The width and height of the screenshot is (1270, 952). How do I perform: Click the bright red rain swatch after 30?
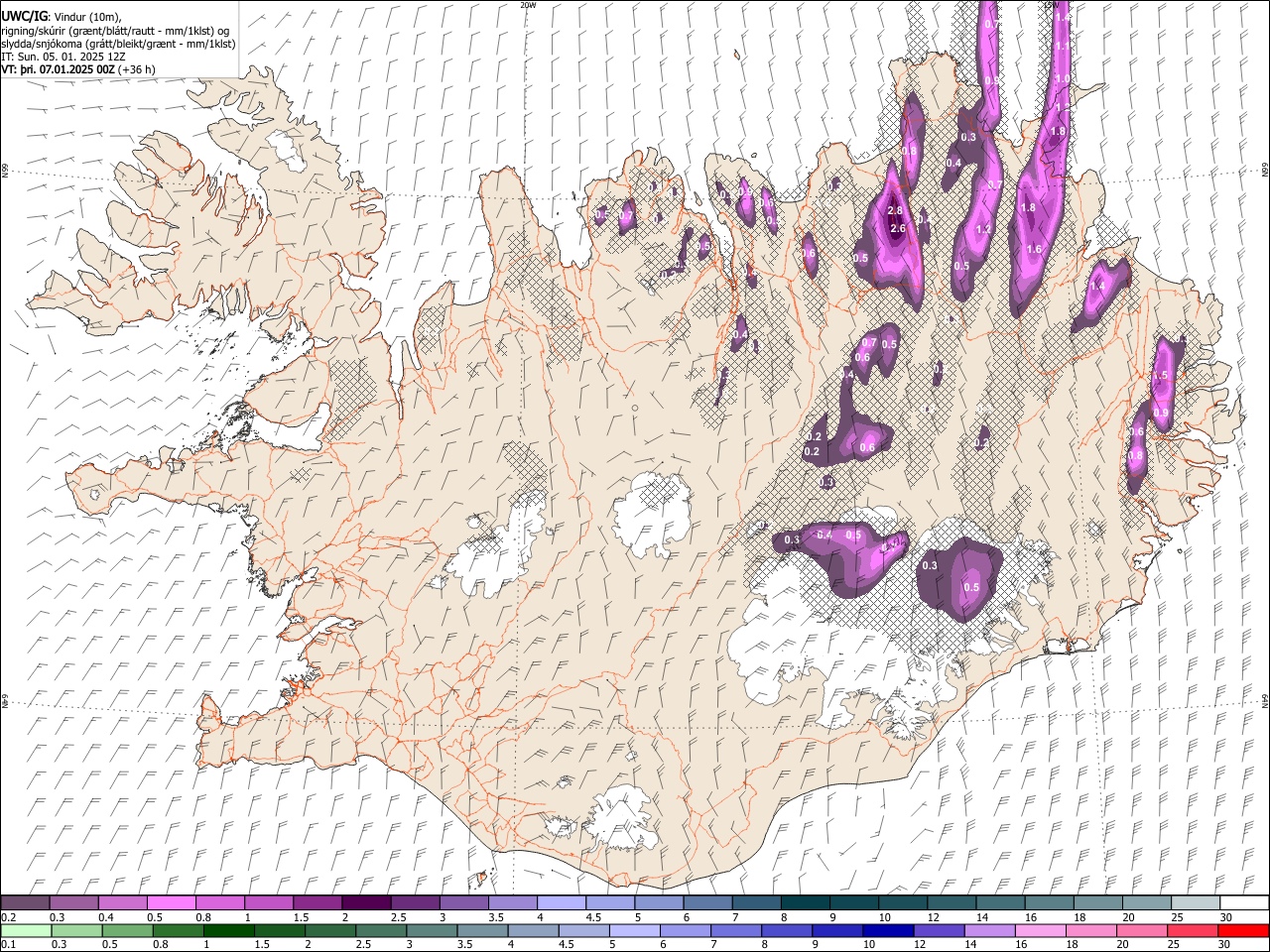pos(1243,930)
